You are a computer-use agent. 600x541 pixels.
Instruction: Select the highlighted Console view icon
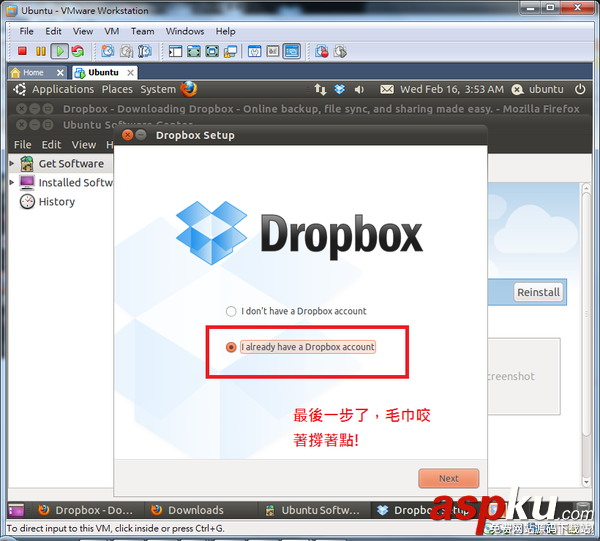point(292,51)
